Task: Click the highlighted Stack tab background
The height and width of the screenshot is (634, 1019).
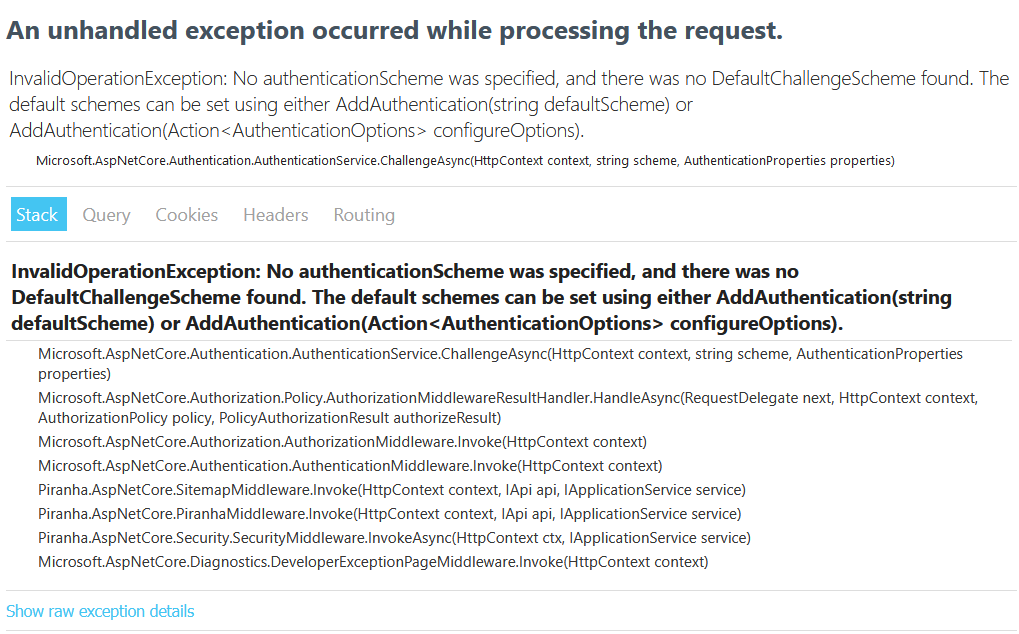Action: pyautogui.click(x=38, y=214)
